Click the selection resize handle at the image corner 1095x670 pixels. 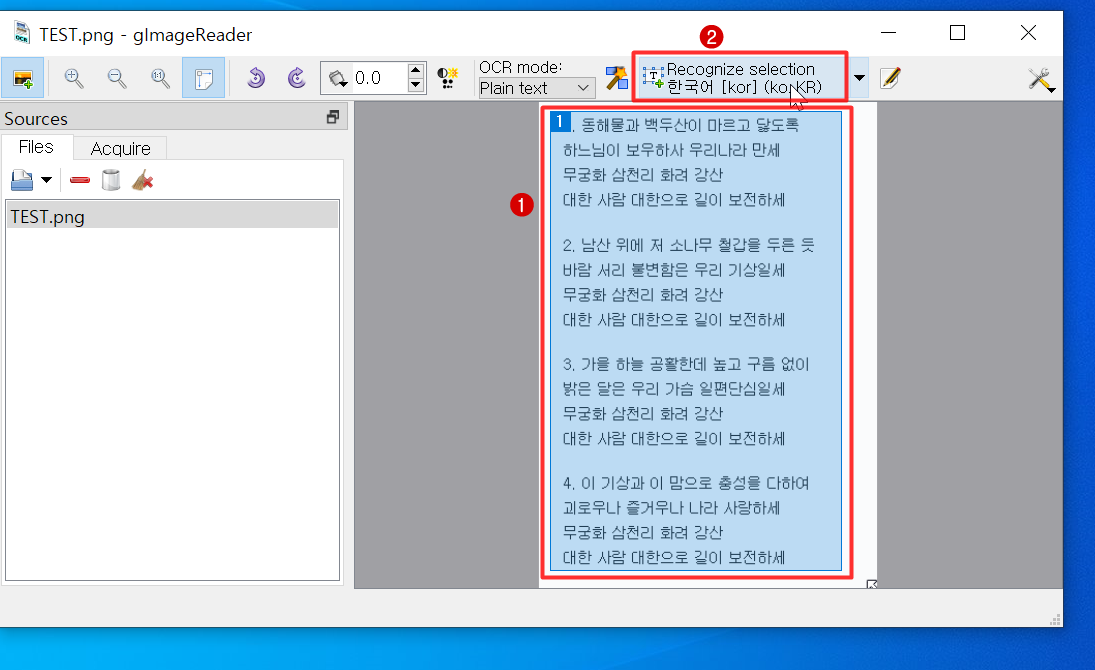tap(871, 583)
